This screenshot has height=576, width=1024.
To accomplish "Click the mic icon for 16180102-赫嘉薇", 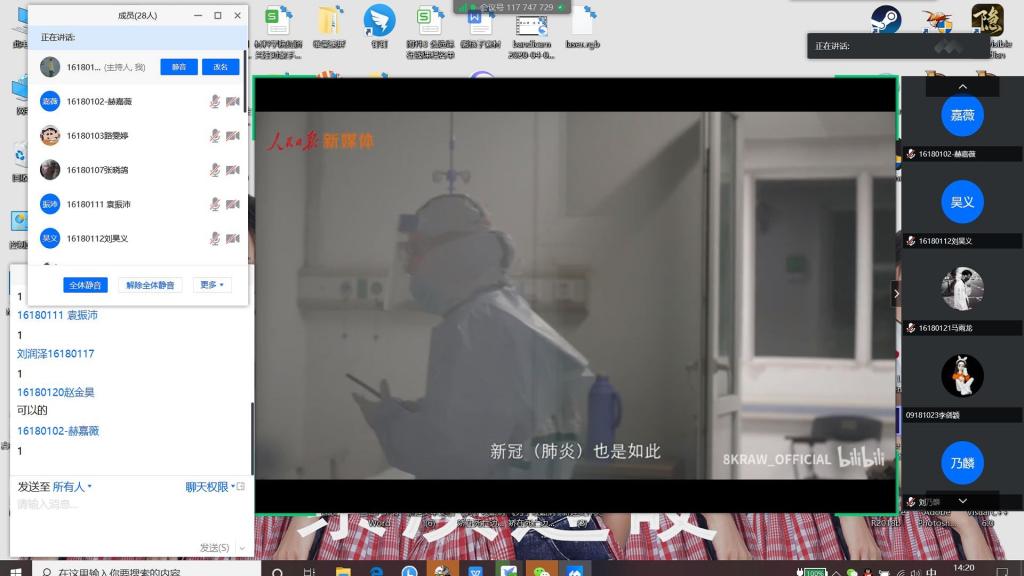I will (214, 101).
